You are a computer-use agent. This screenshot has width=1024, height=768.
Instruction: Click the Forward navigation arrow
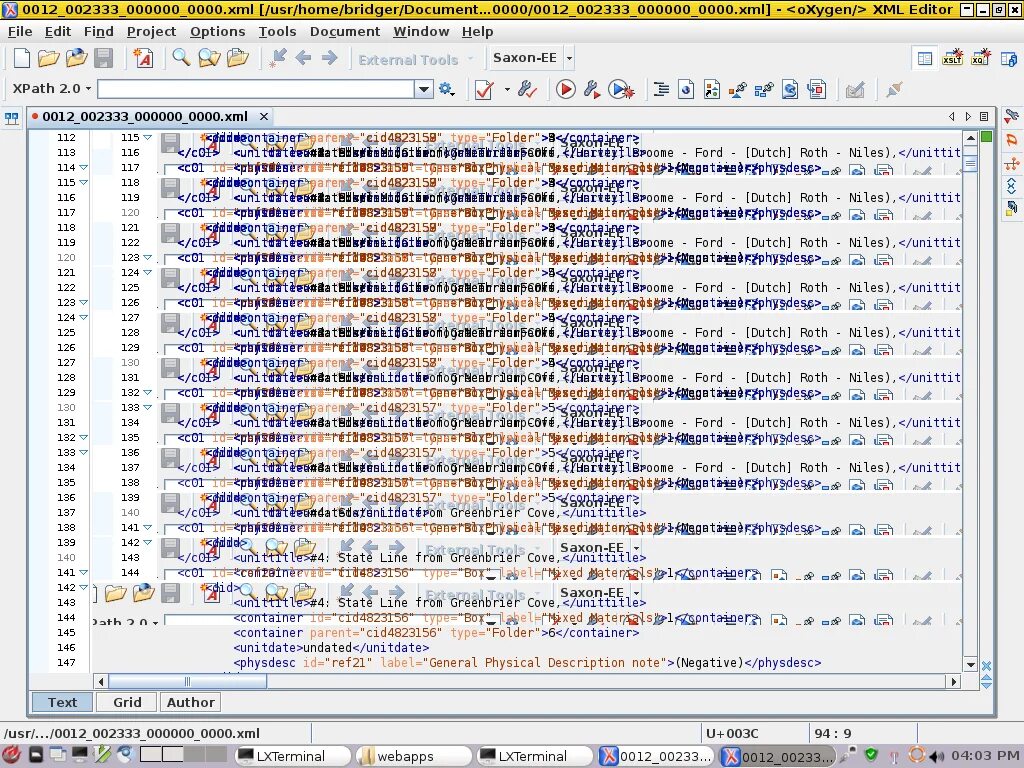[x=330, y=58]
